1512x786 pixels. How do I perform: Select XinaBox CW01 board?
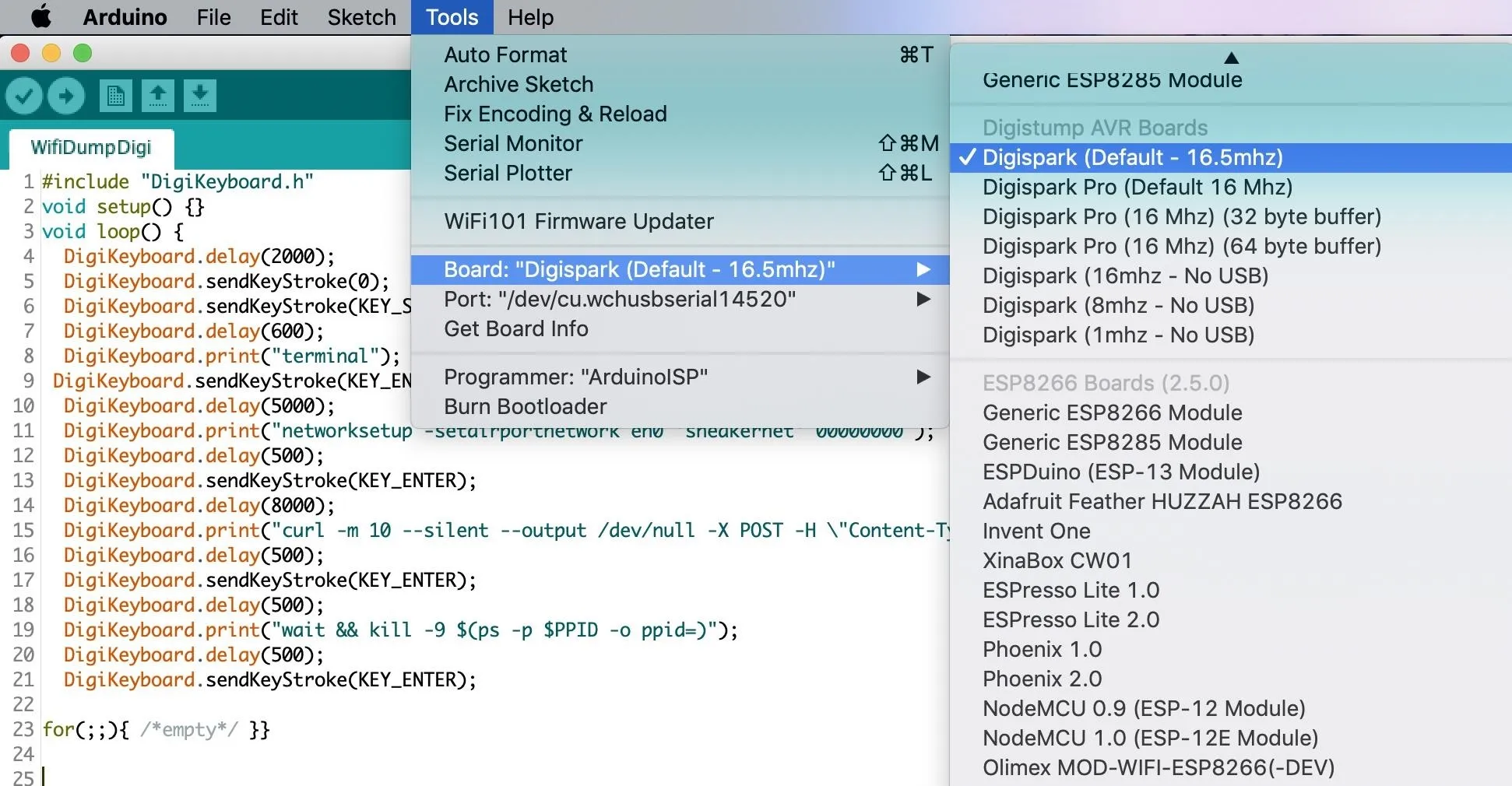1231,560
